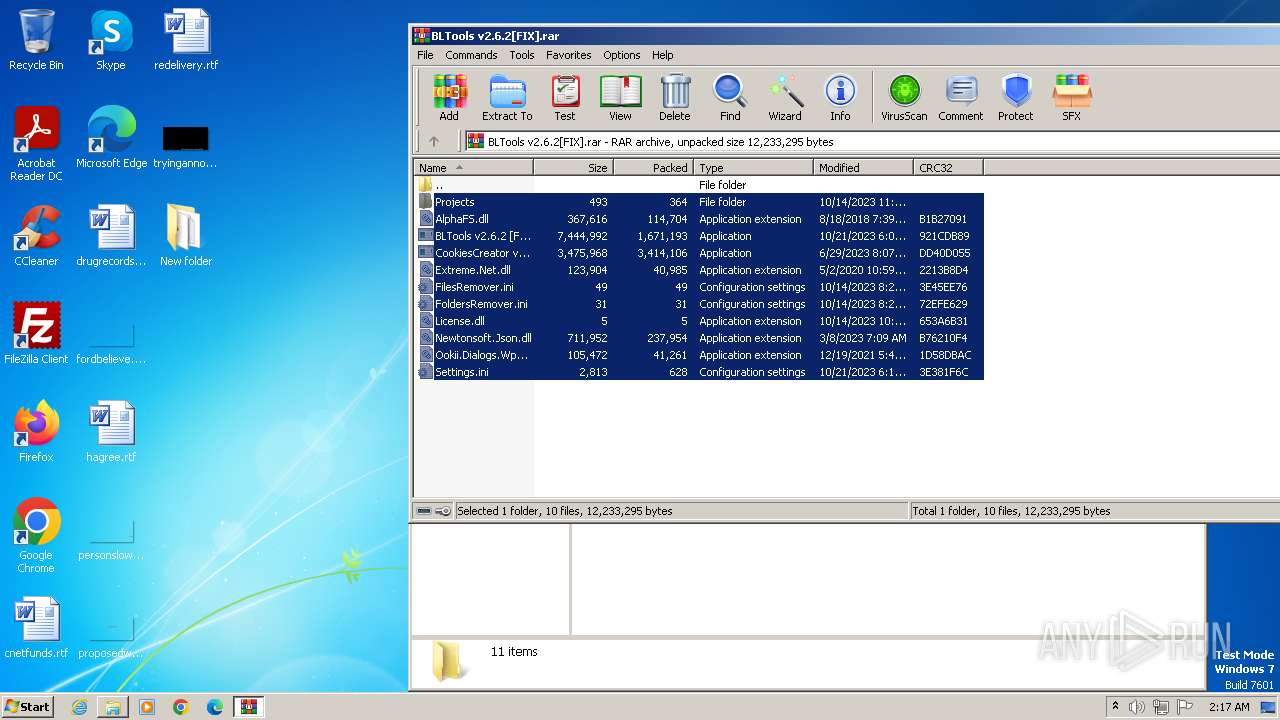Click the Start button
Image resolution: width=1280 pixels, height=720 pixels.
28,706
